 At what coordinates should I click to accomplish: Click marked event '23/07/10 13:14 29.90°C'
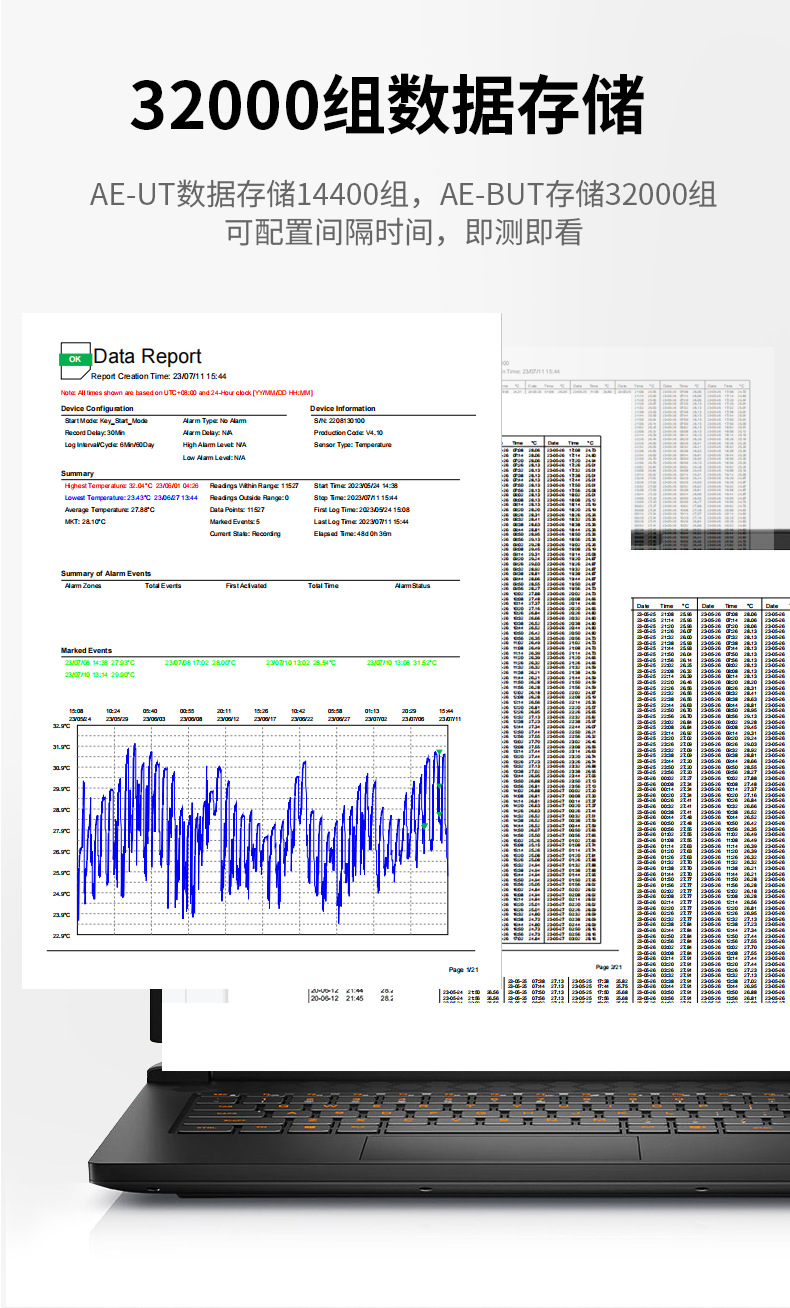click(100, 675)
